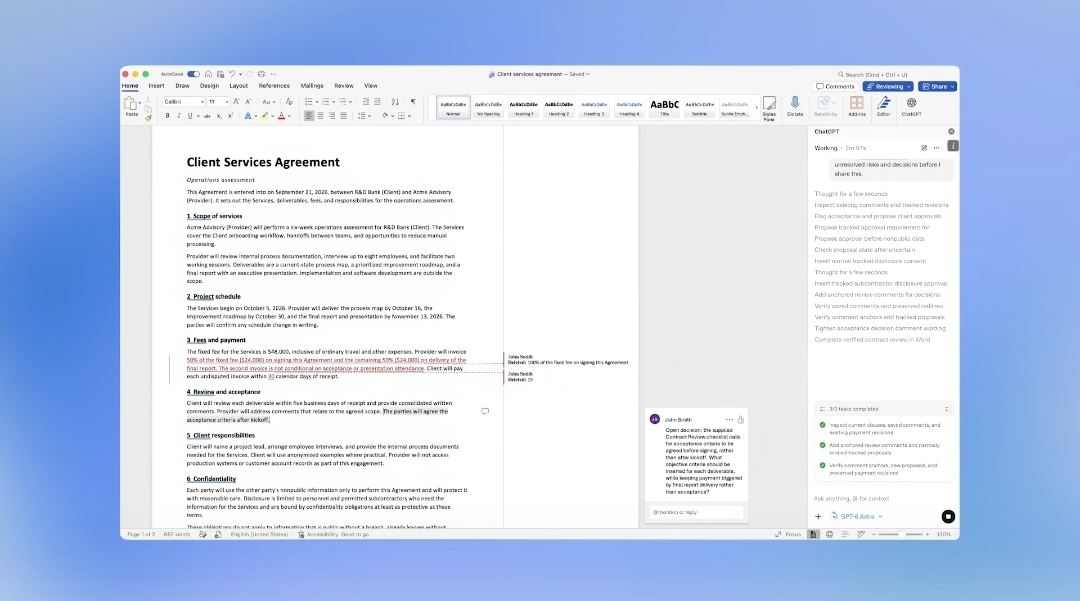Like John Smith's comment with thumbs-up
The height and width of the screenshot is (601, 1080).
pos(740,419)
